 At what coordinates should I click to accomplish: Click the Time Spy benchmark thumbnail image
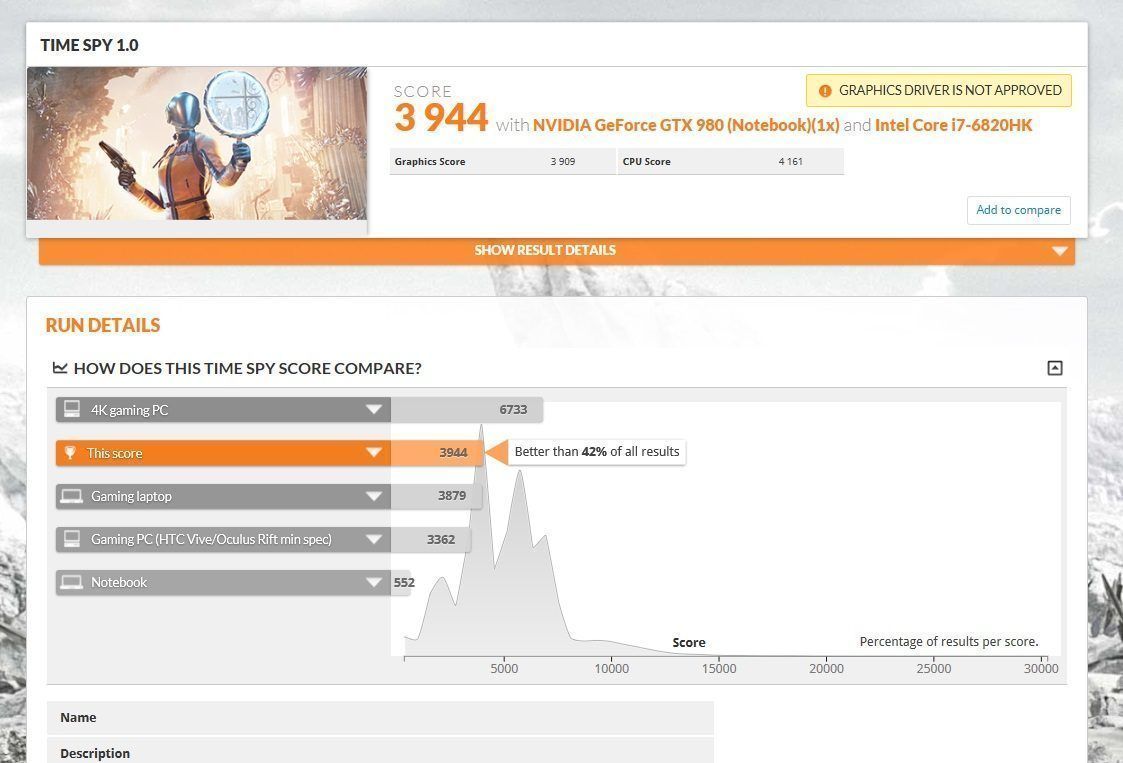pyautogui.click(x=197, y=143)
